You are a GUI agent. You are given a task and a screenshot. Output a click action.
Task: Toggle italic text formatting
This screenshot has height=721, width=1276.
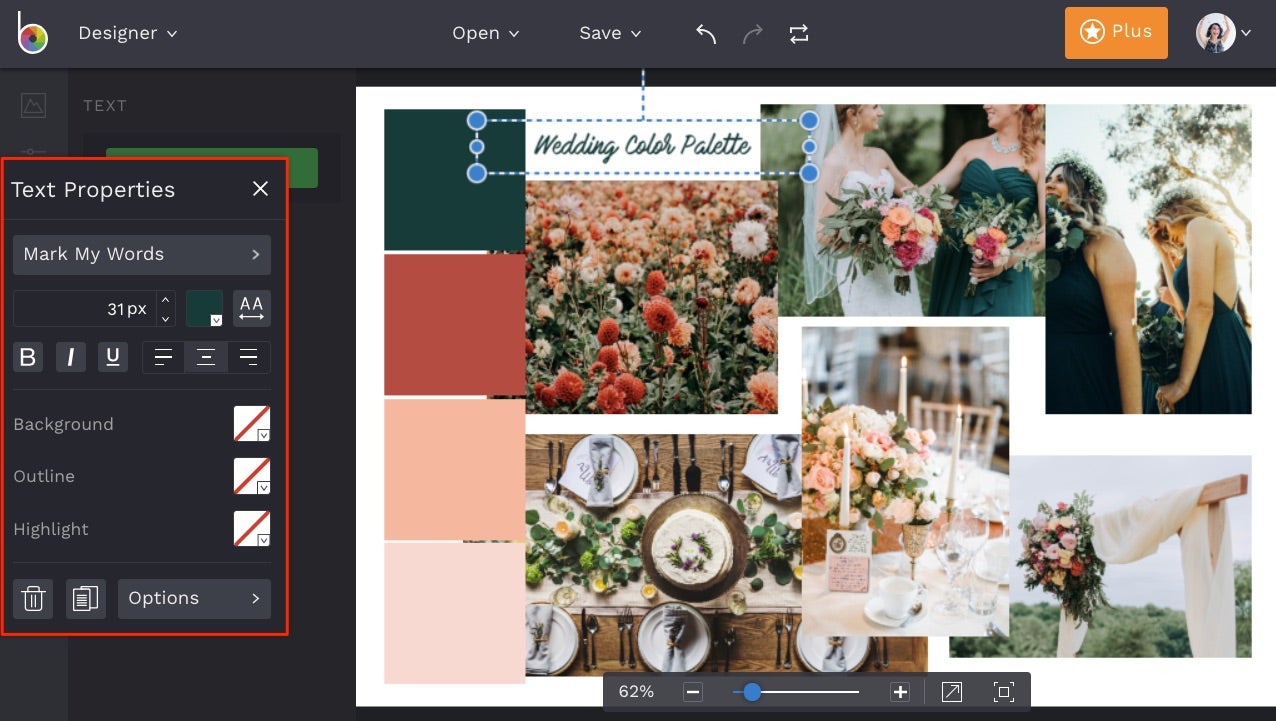click(70, 357)
